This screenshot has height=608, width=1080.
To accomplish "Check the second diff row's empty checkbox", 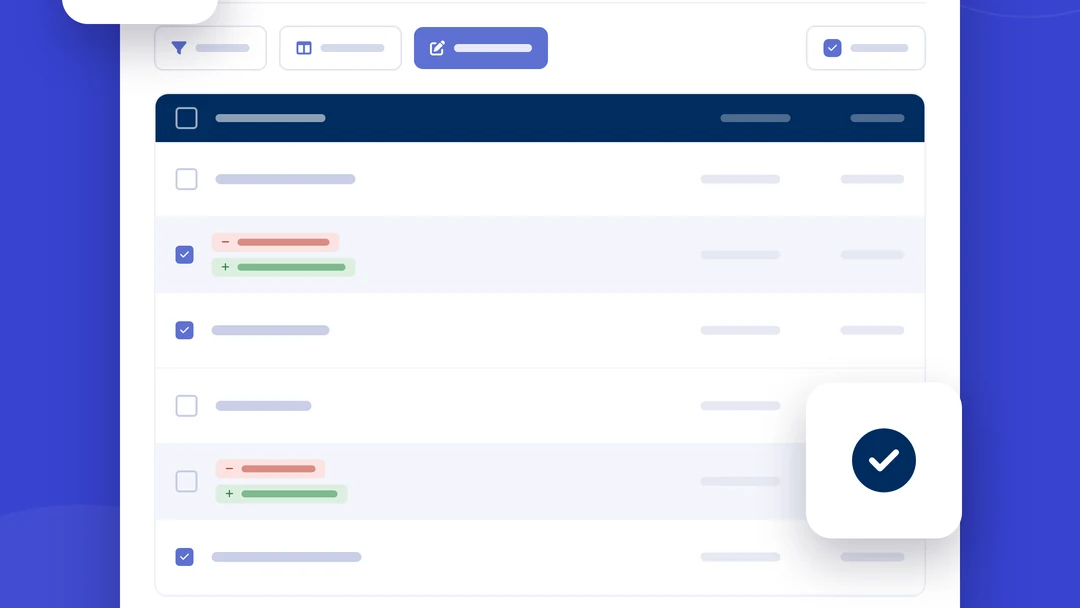I will (x=187, y=481).
